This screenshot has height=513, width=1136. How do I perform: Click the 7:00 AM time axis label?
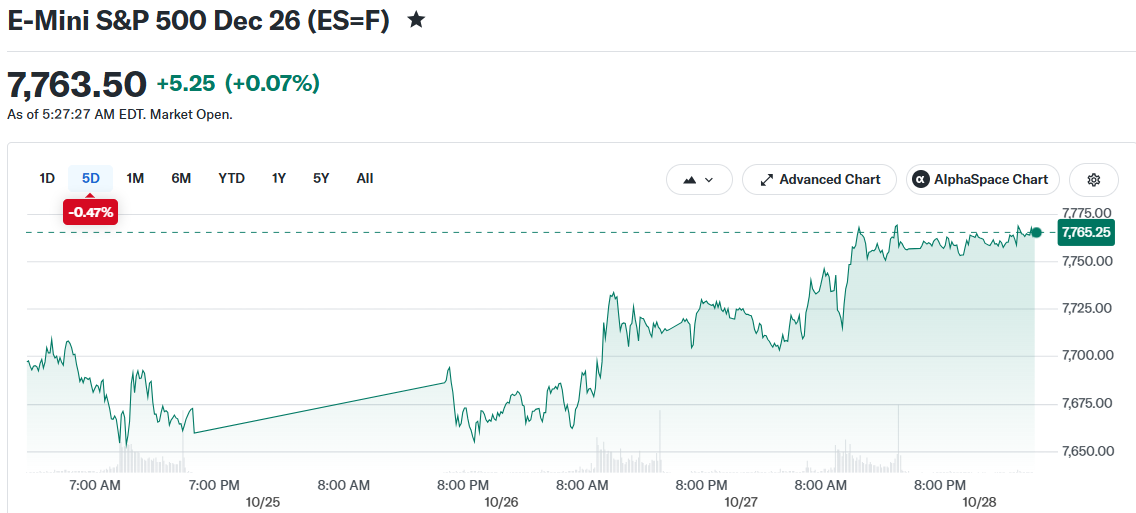(96, 484)
